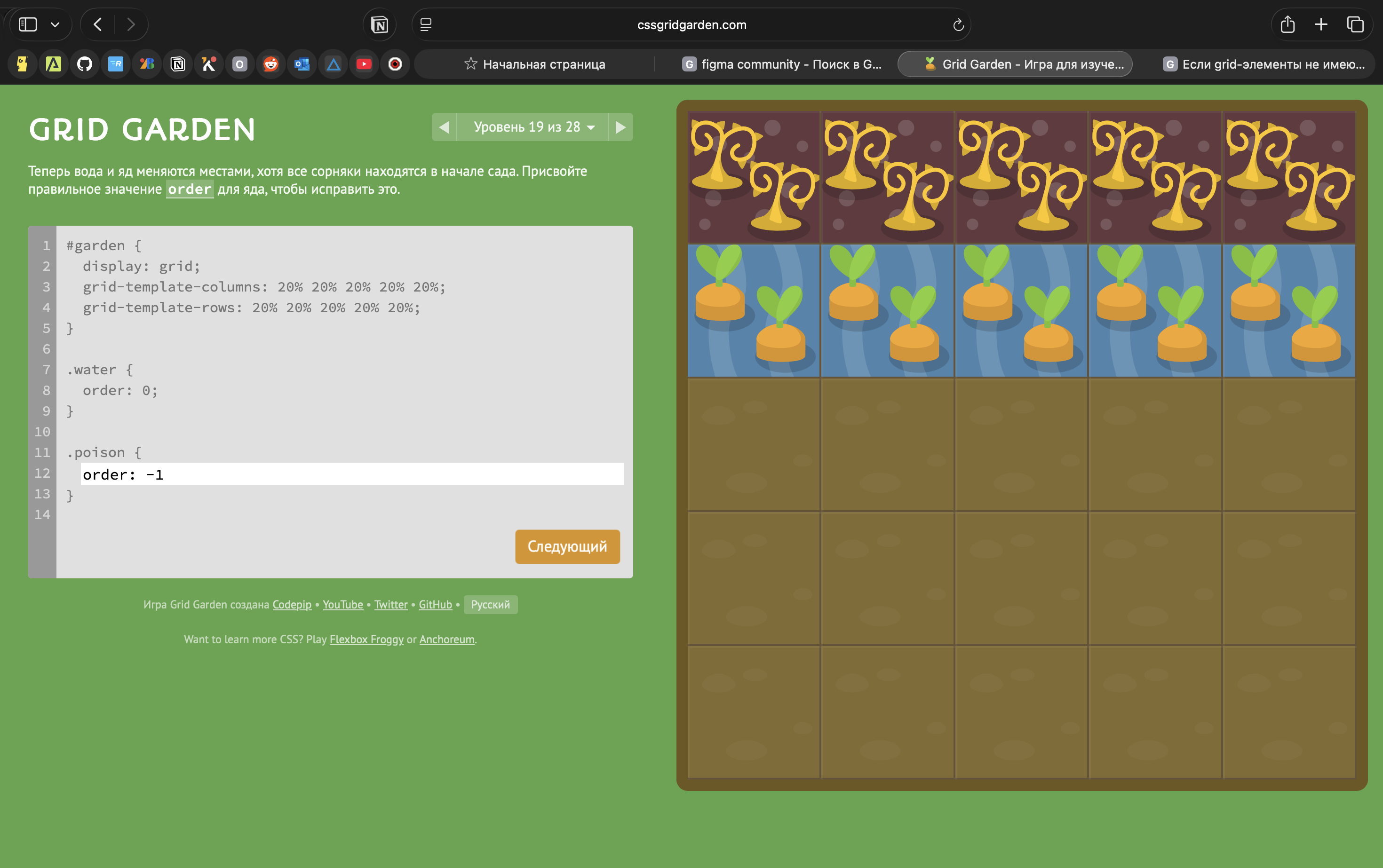This screenshot has height=868, width=1383.
Task: Click the Share icon in browser toolbar
Action: (x=1287, y=24)
